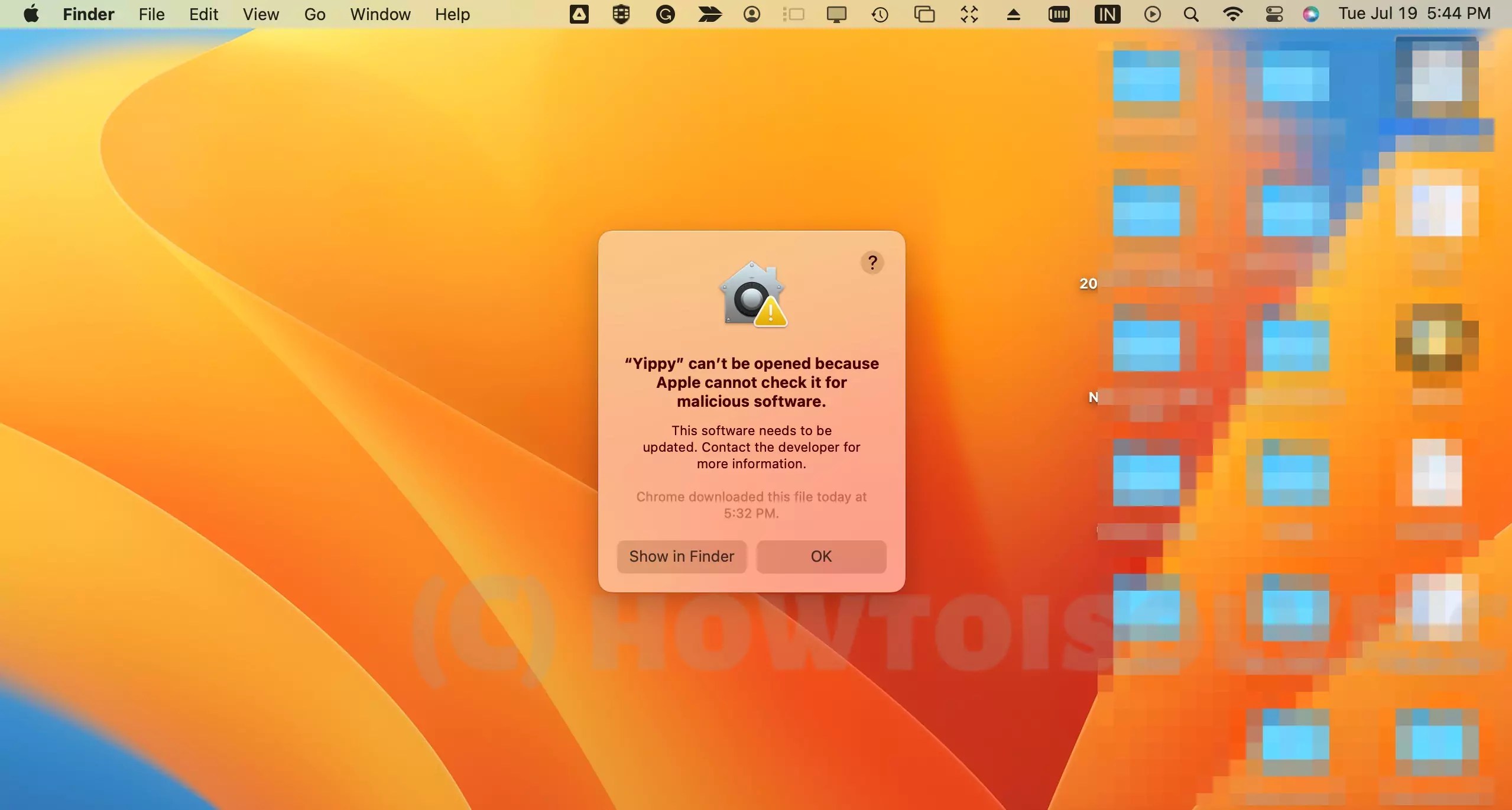Open the Finder menu
Image resolution: width=1512 pixels, height=810 pixels.
[x=88, y=14]
